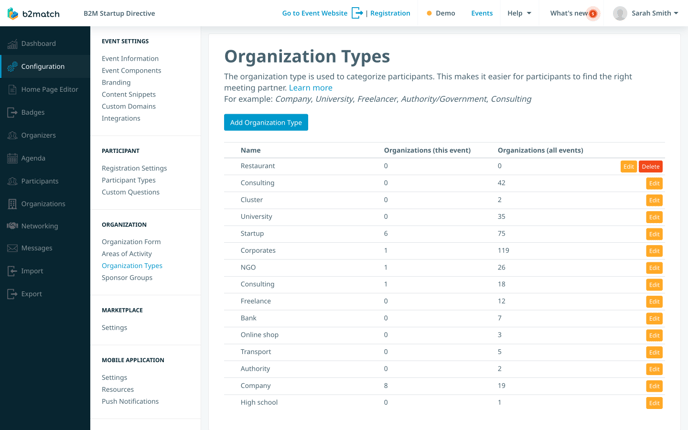The height and width of the screenshot is (430, 688).
Task: Go to Event Website link
Action: tap(315, 14)
